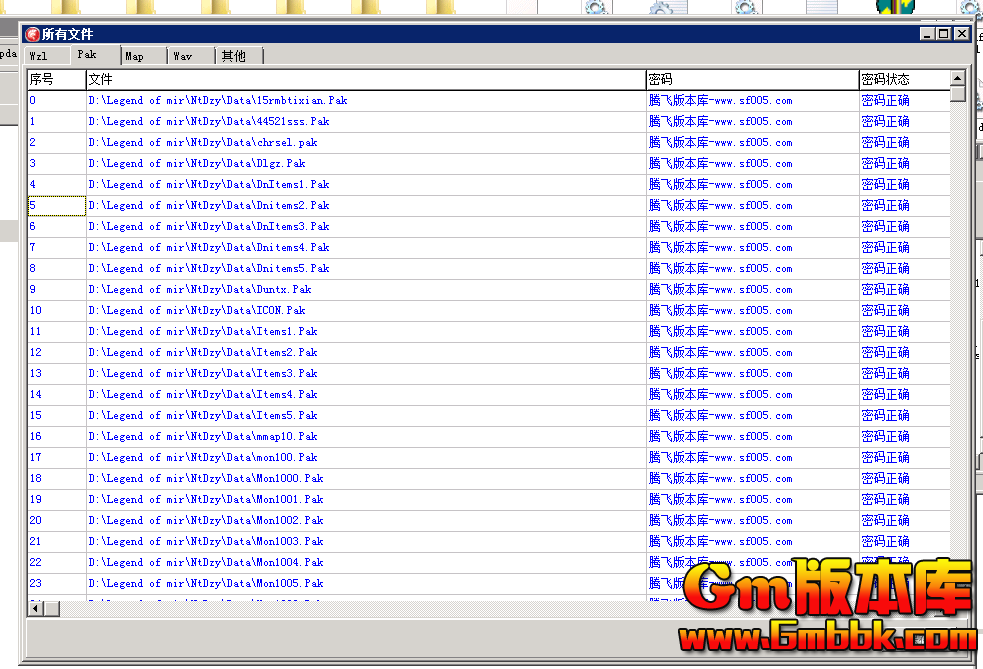Select the ICON.Pak file row

(x=197, y=310)
